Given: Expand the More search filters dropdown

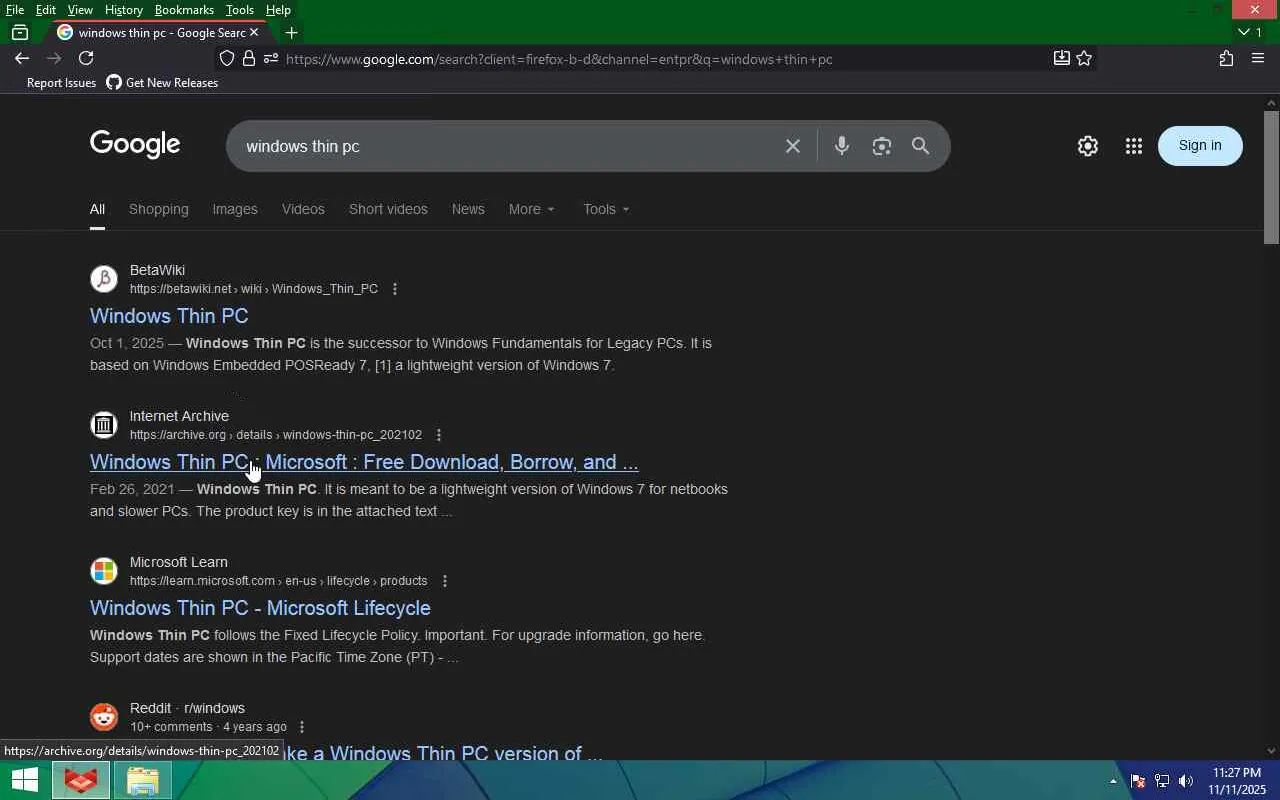Looking at the screenshot, I should tap(531, 209).
